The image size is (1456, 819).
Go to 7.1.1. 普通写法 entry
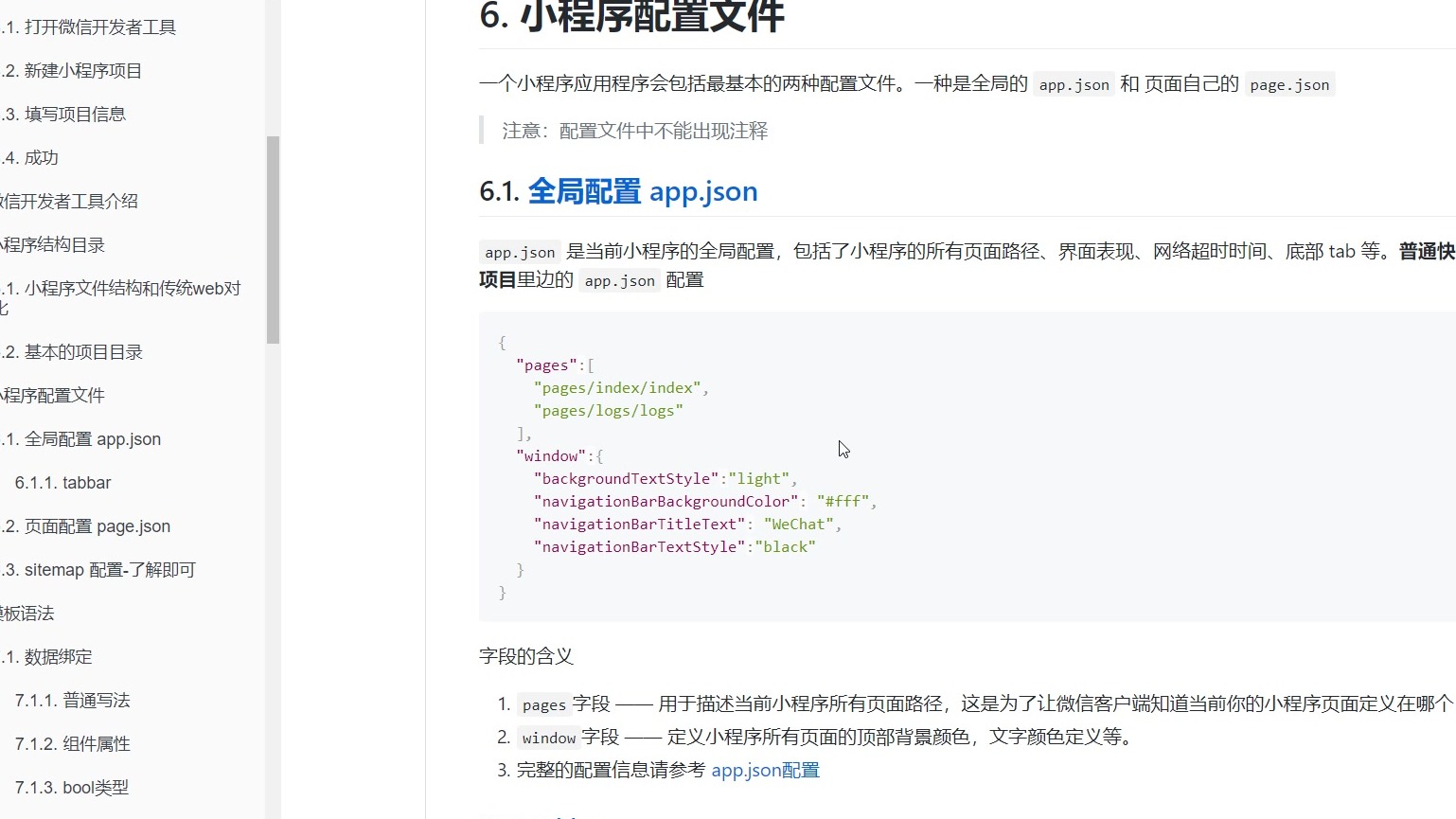tap(72, 701)
